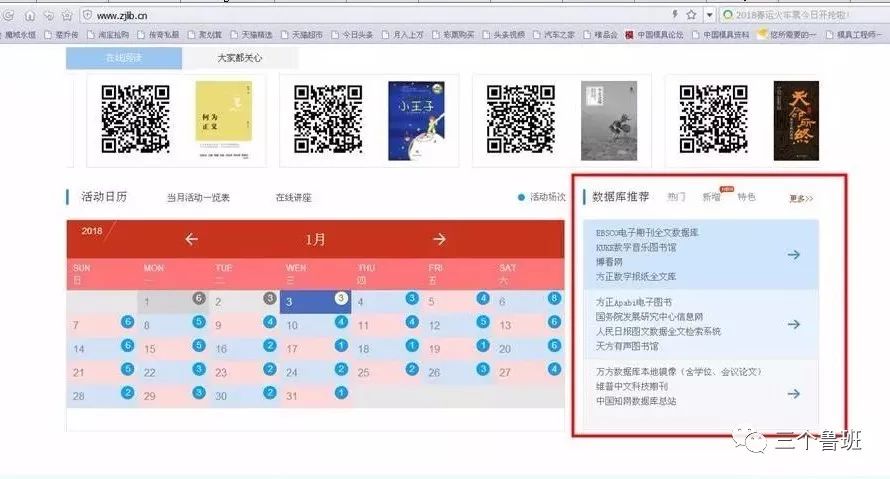Click the browser refresh icon
This screenshot has height=479, width=890.
tap(8, 15)
